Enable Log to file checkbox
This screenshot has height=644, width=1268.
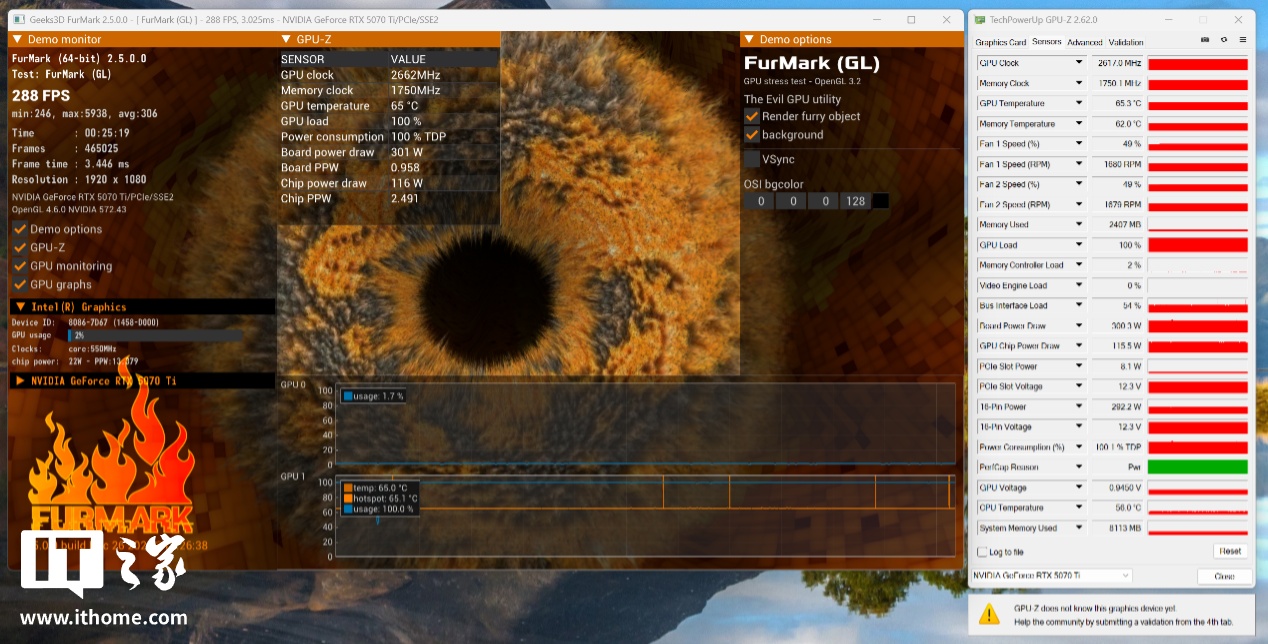[x=982, y=552]
